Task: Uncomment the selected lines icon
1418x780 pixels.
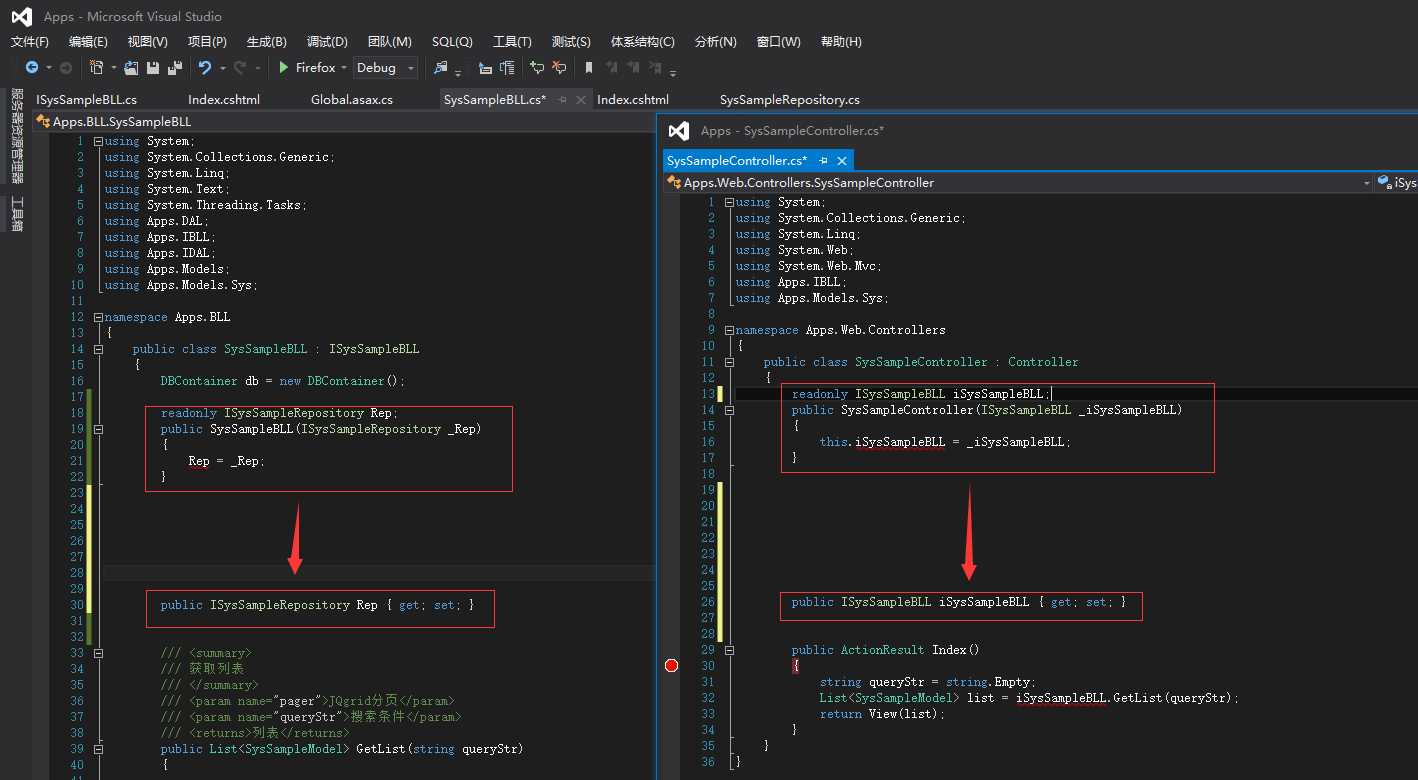Action: click(x=559, y=68)
